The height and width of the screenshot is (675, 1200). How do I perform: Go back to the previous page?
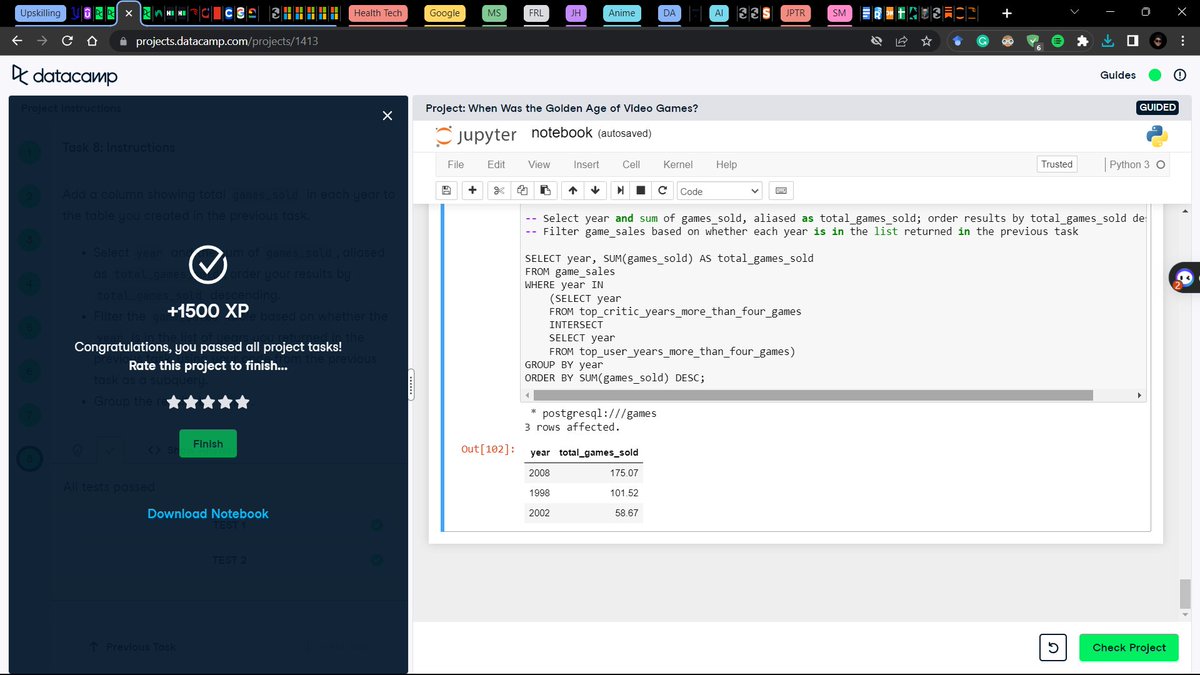(x=16, y=42)
